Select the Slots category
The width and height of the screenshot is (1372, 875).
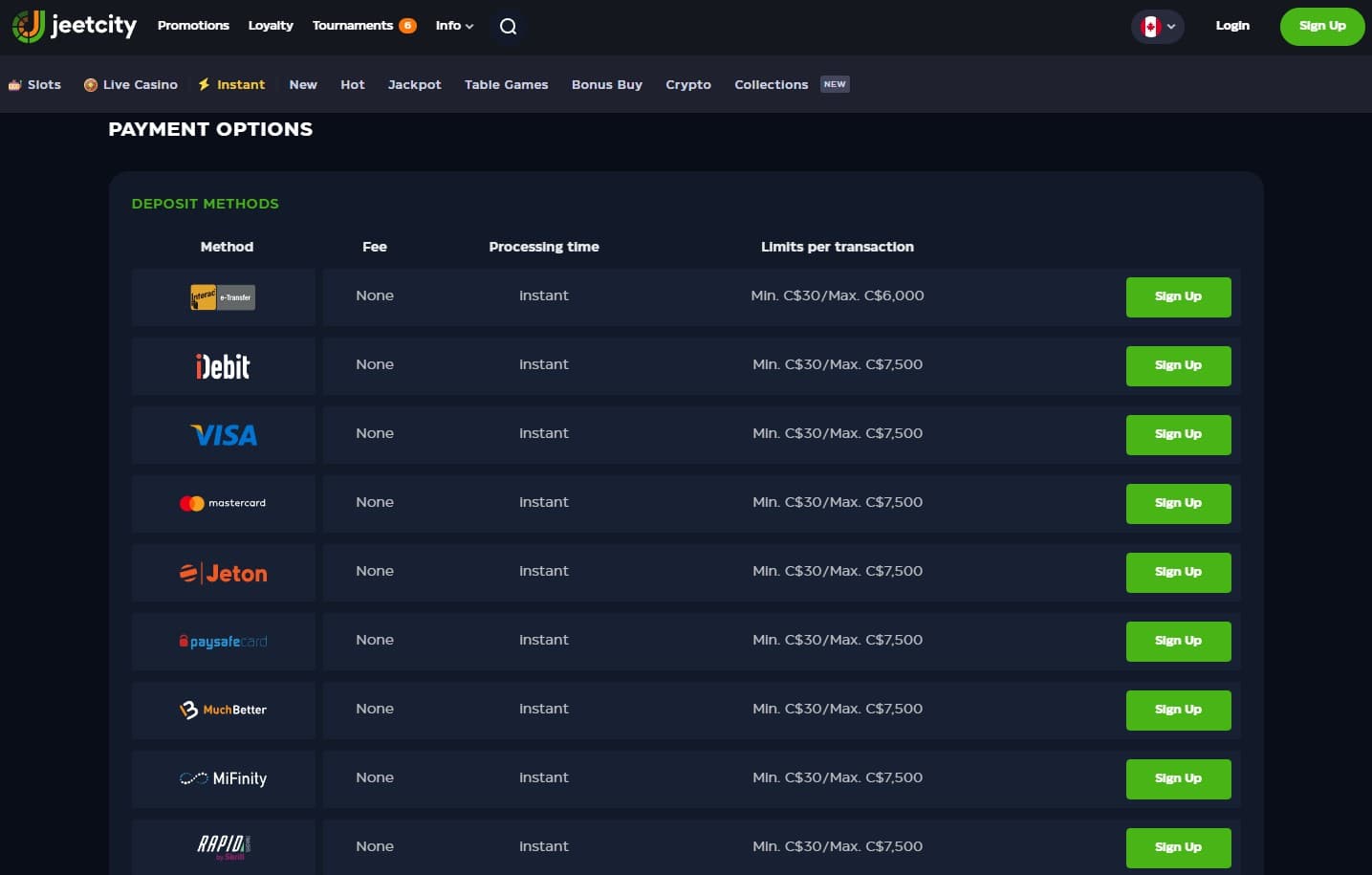point(34,84)
